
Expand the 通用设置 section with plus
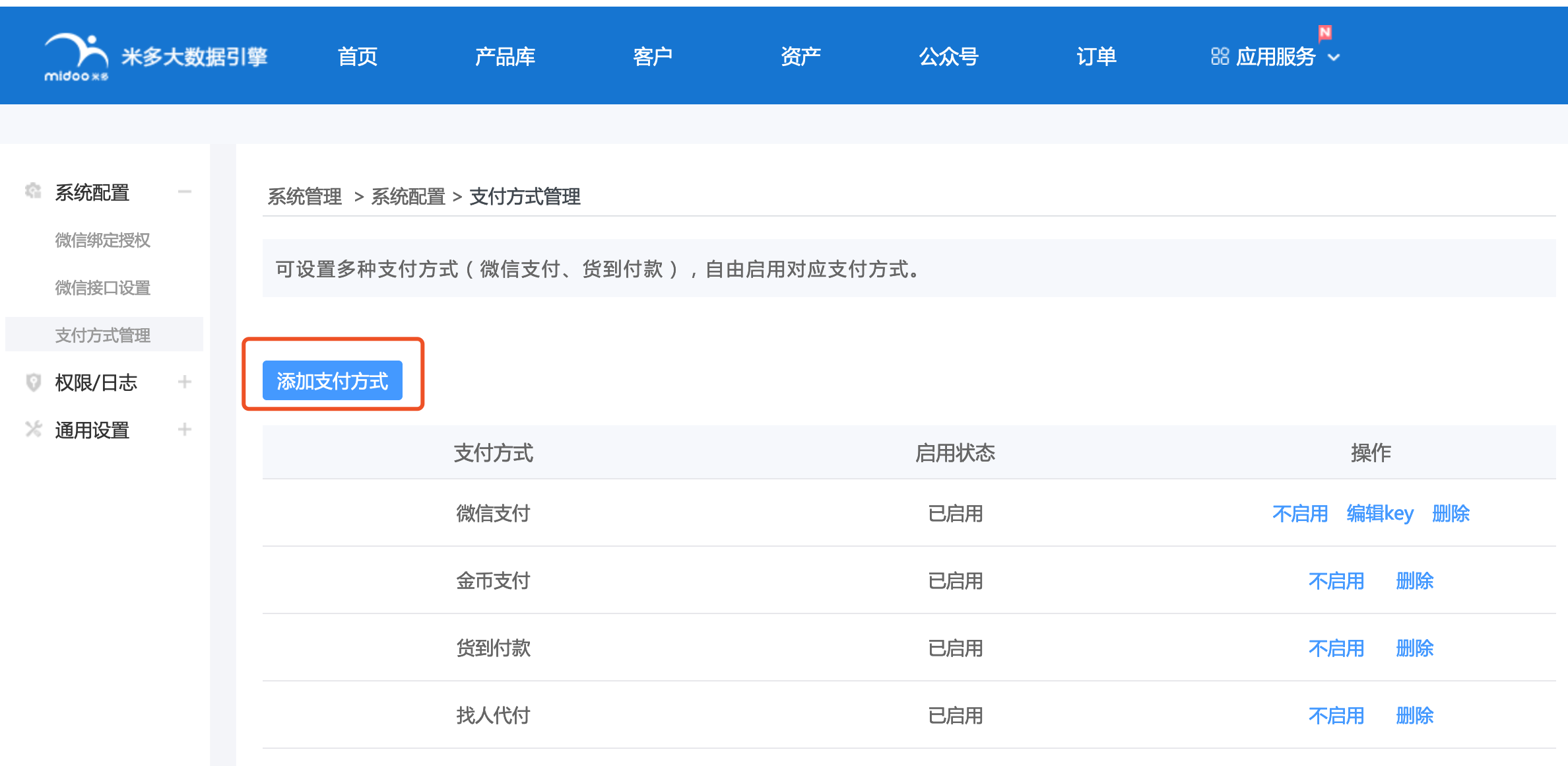tap(185, 429)
